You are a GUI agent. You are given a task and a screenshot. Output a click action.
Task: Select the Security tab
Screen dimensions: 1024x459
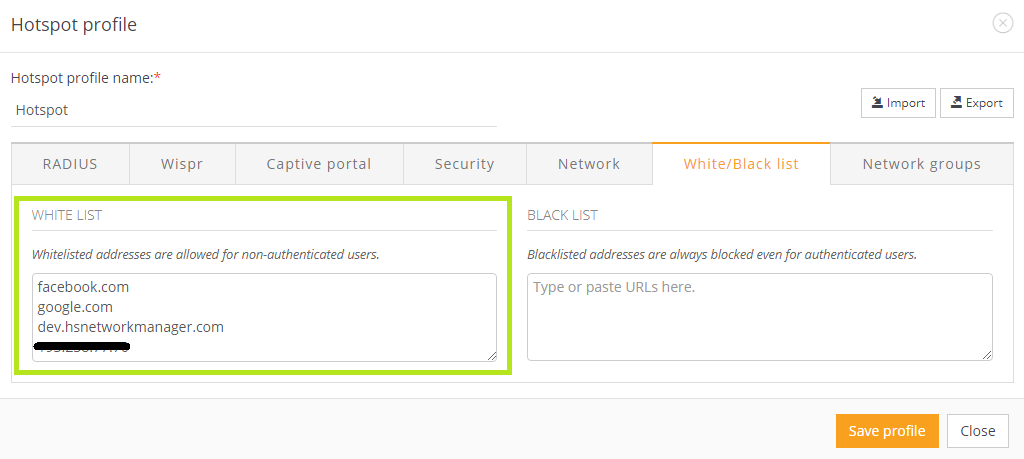(464, 164)
